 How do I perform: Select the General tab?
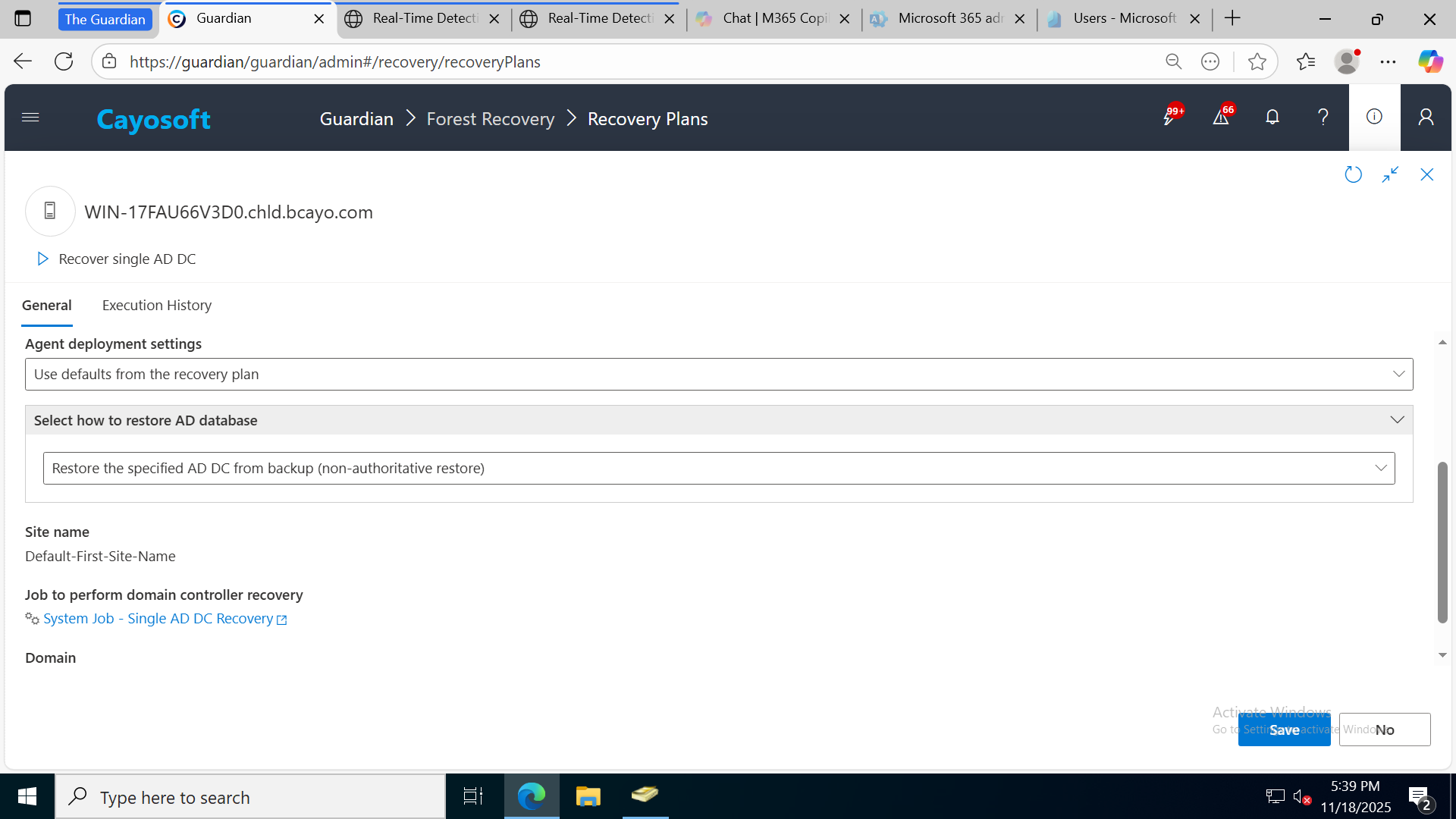(47, 306)
